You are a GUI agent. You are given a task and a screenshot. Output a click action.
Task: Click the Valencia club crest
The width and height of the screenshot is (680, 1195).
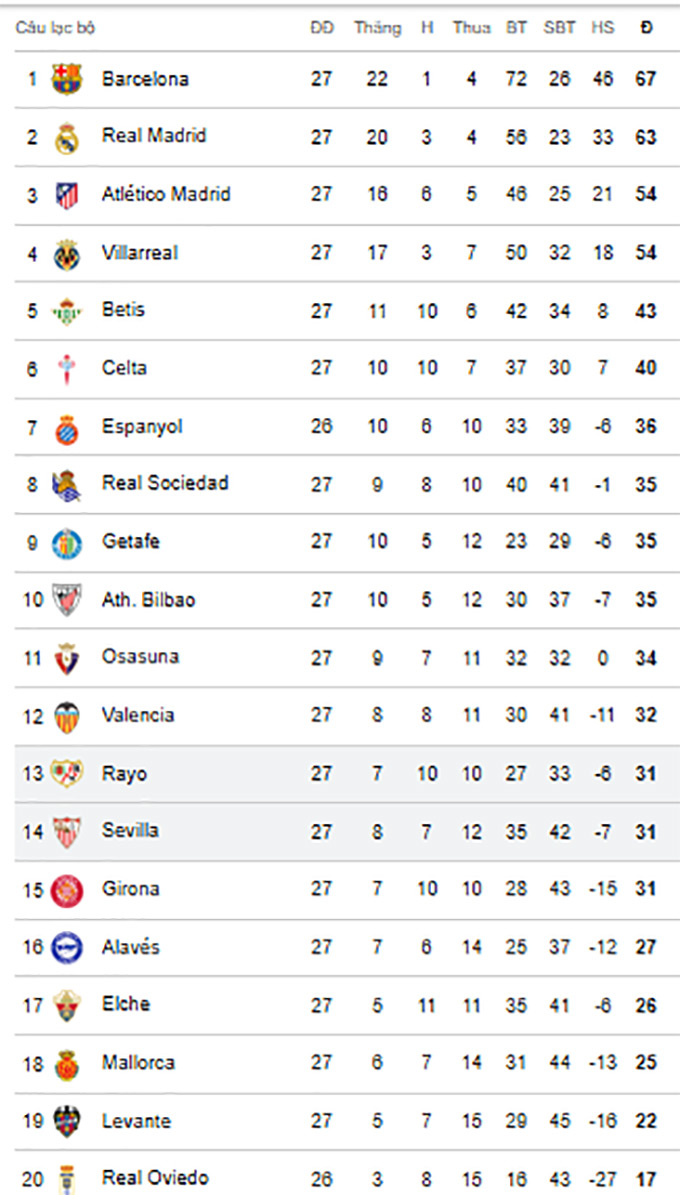(67, 716)
